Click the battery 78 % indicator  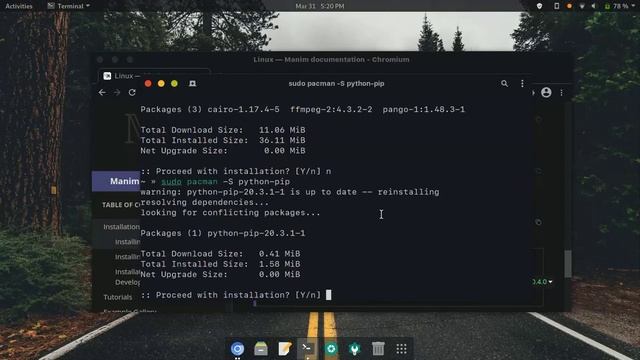tap(616, 6)
